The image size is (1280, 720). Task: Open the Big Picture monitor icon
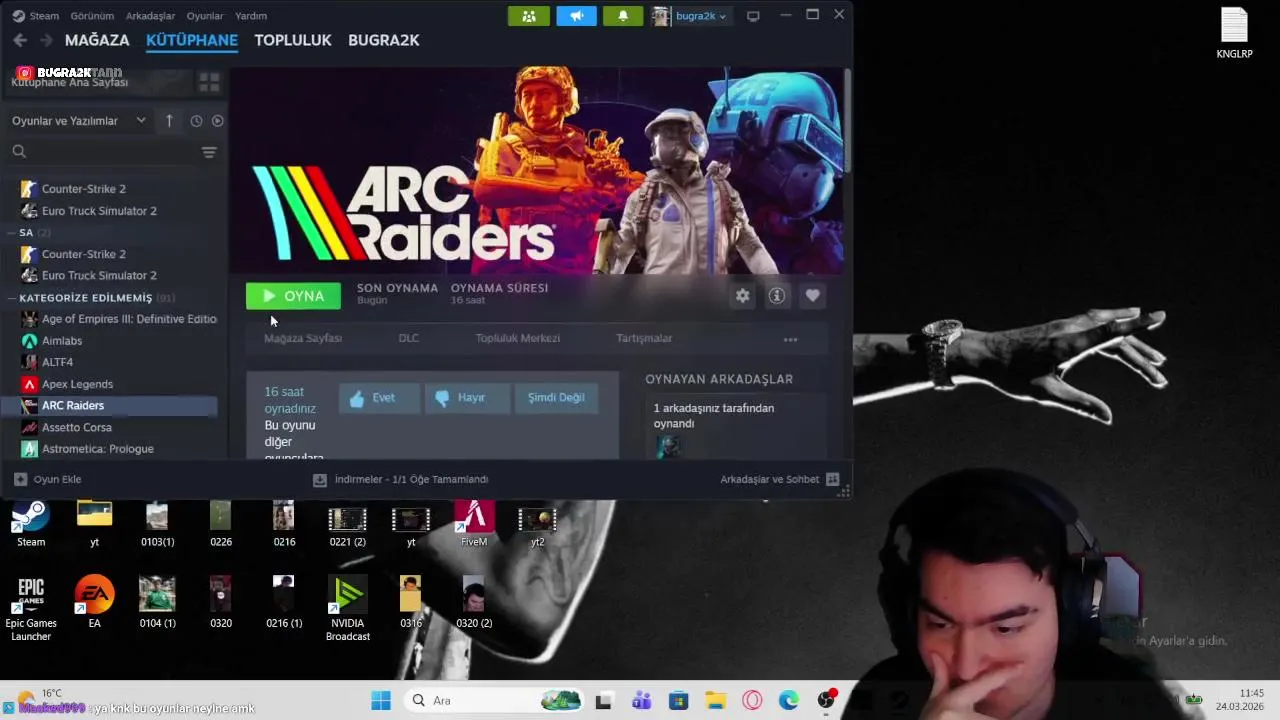[x=753, y=16]
